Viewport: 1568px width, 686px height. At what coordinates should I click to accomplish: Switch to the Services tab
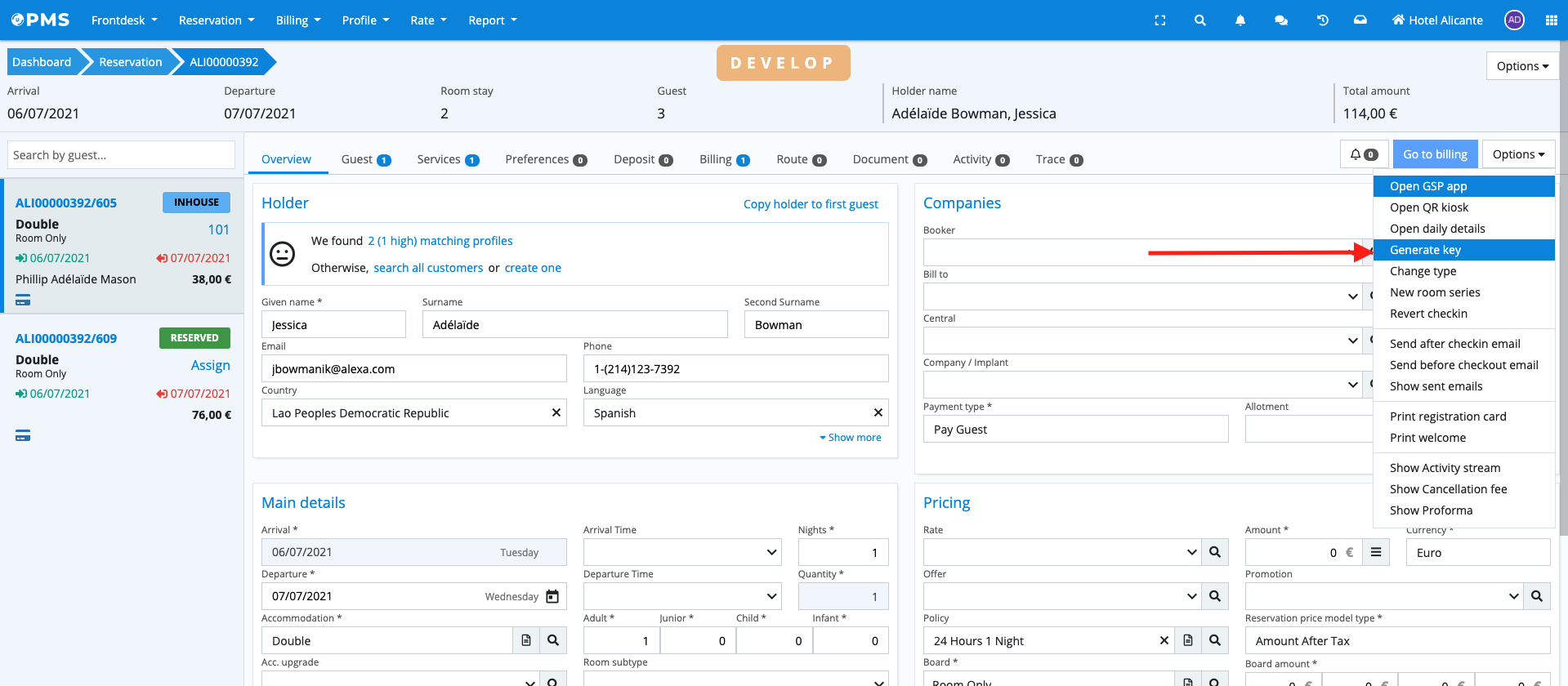click(447, 159)
